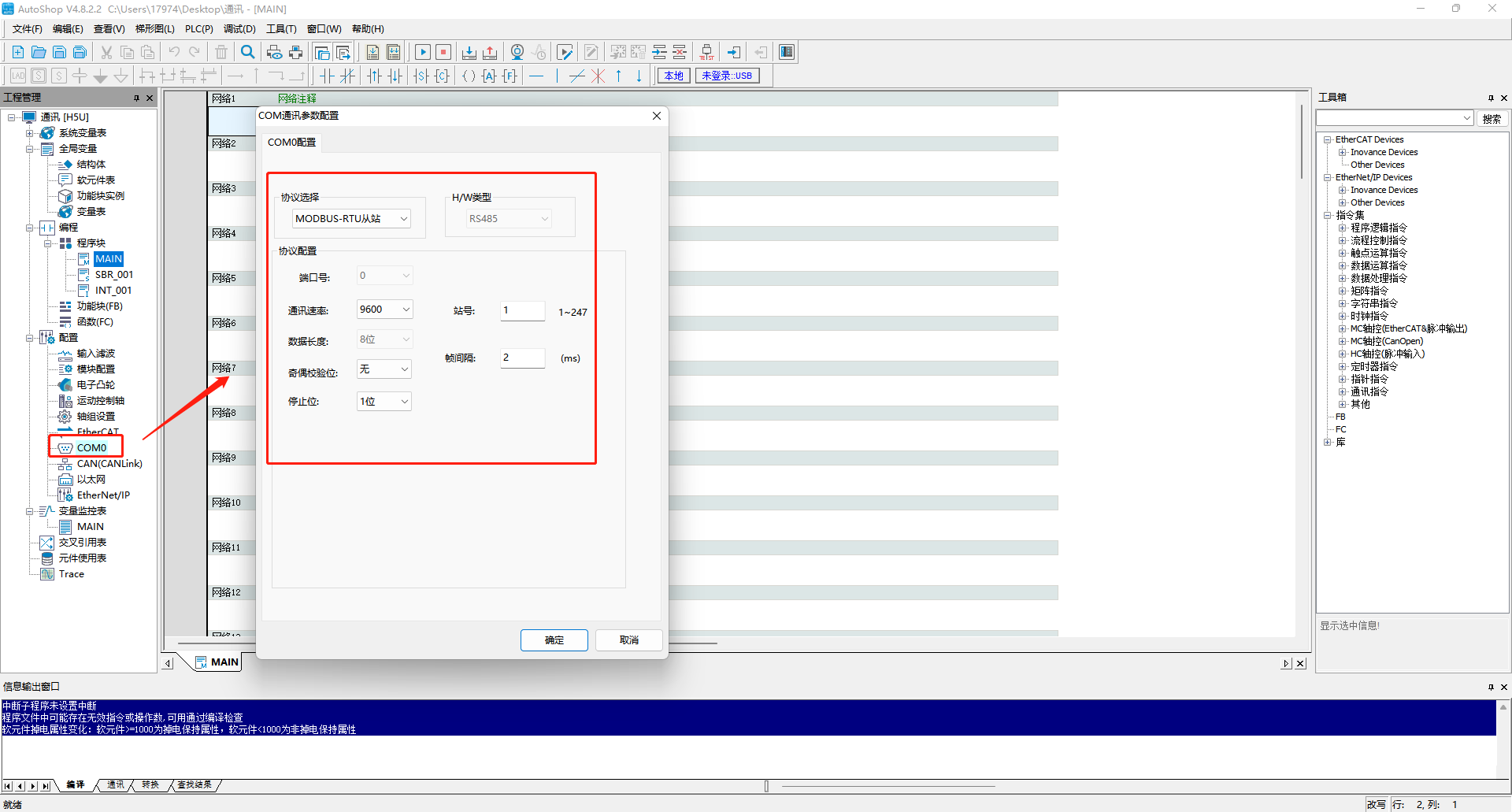Open the 协议选择 protocol dropdown
Screen dimensions: 1512x812
pos(351,219)
